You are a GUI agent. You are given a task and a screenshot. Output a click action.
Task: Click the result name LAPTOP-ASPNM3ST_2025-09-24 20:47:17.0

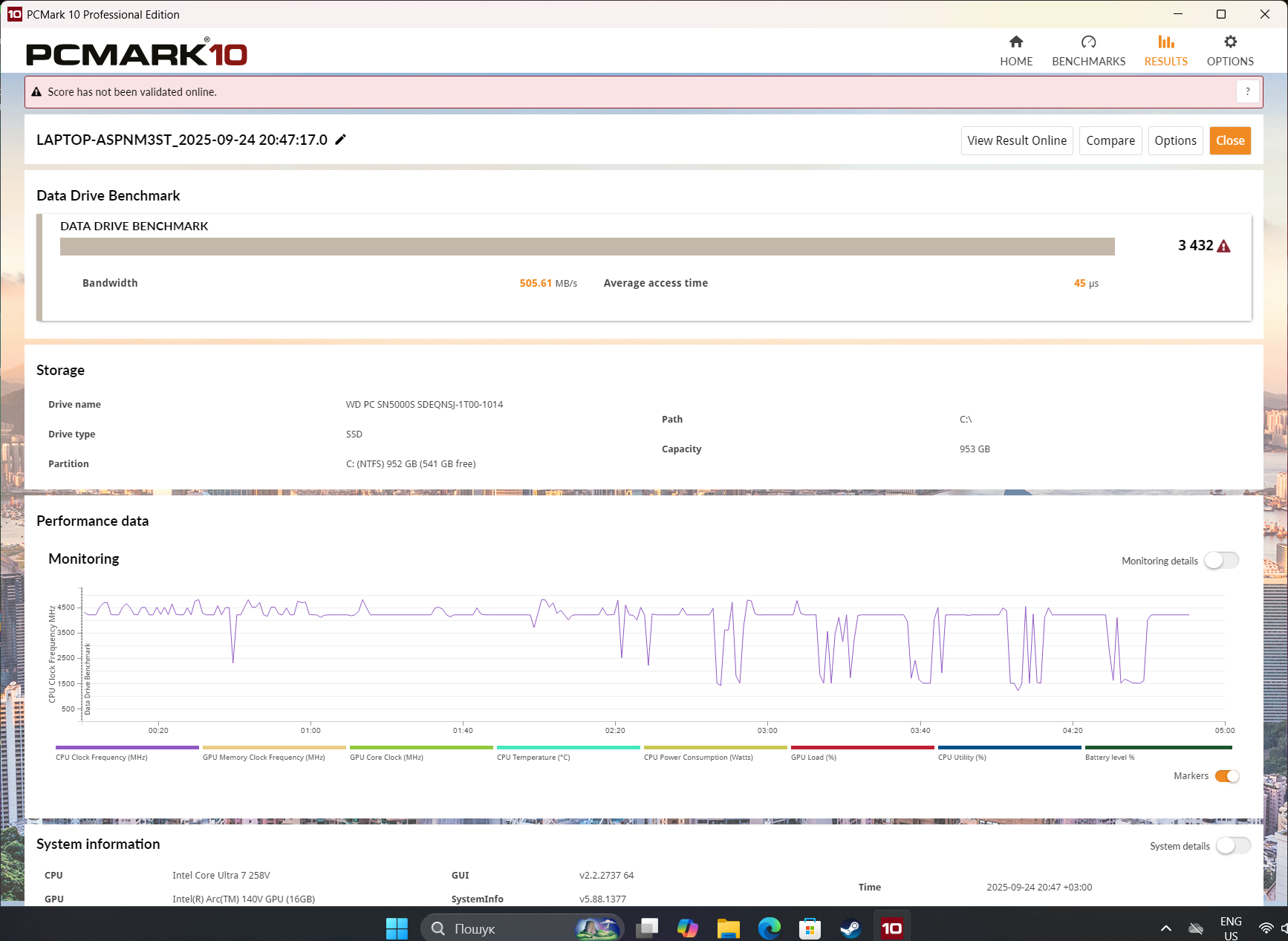click(x=182, y=140)
